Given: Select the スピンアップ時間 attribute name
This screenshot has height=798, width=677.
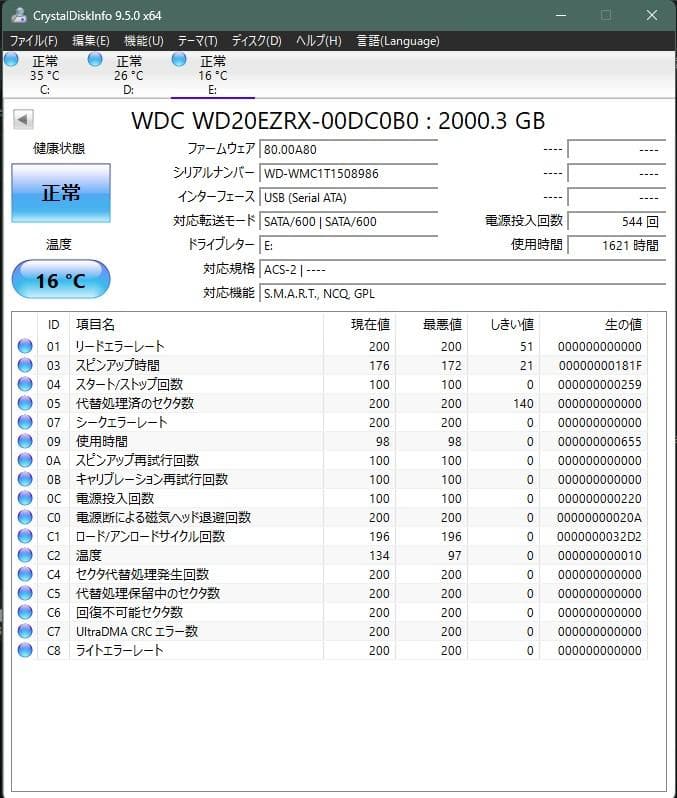Looking at the screenshot, I should pos(118,365).
